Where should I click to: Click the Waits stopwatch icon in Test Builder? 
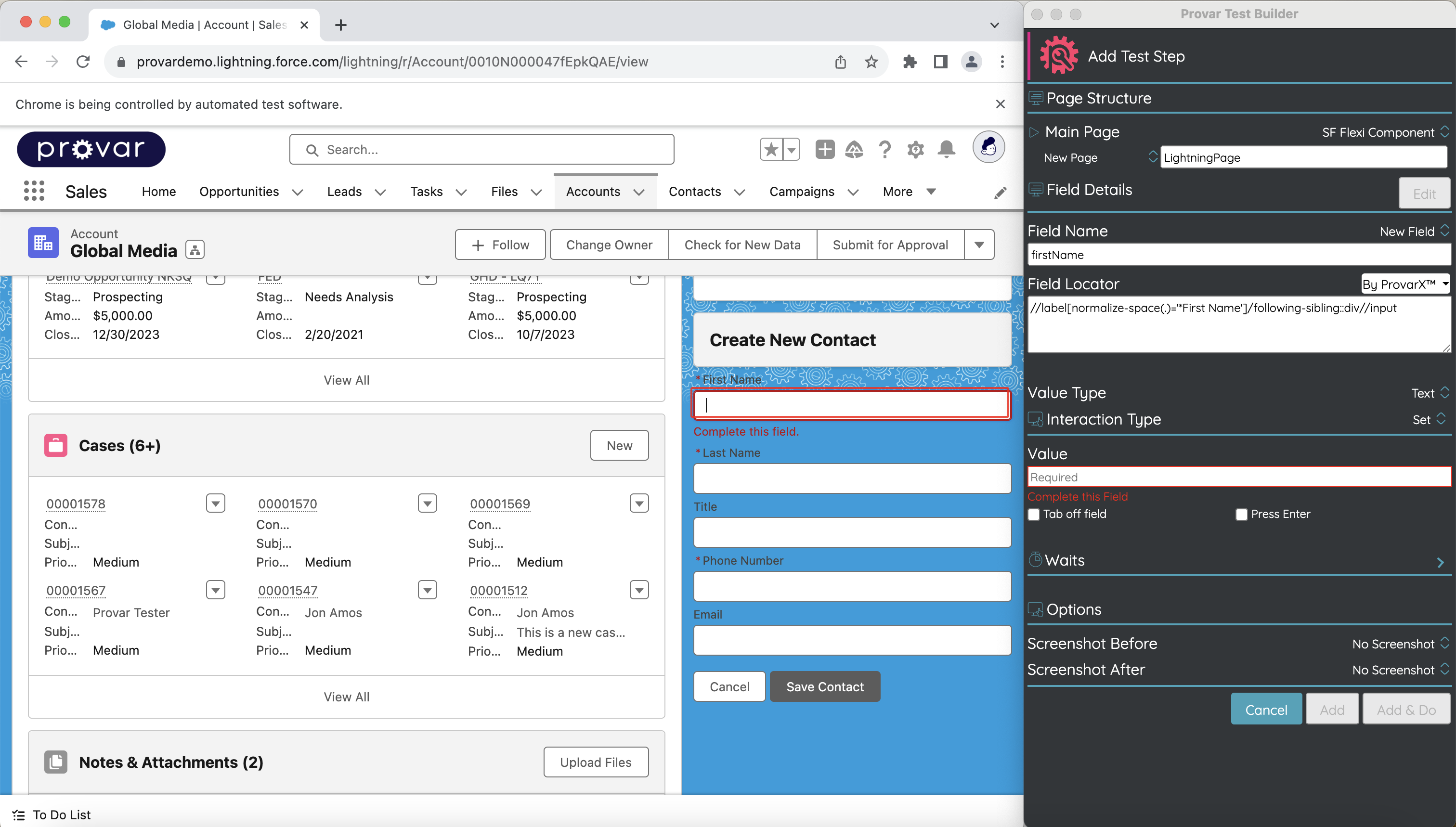pyautogui.click(x=1036, y=559)
